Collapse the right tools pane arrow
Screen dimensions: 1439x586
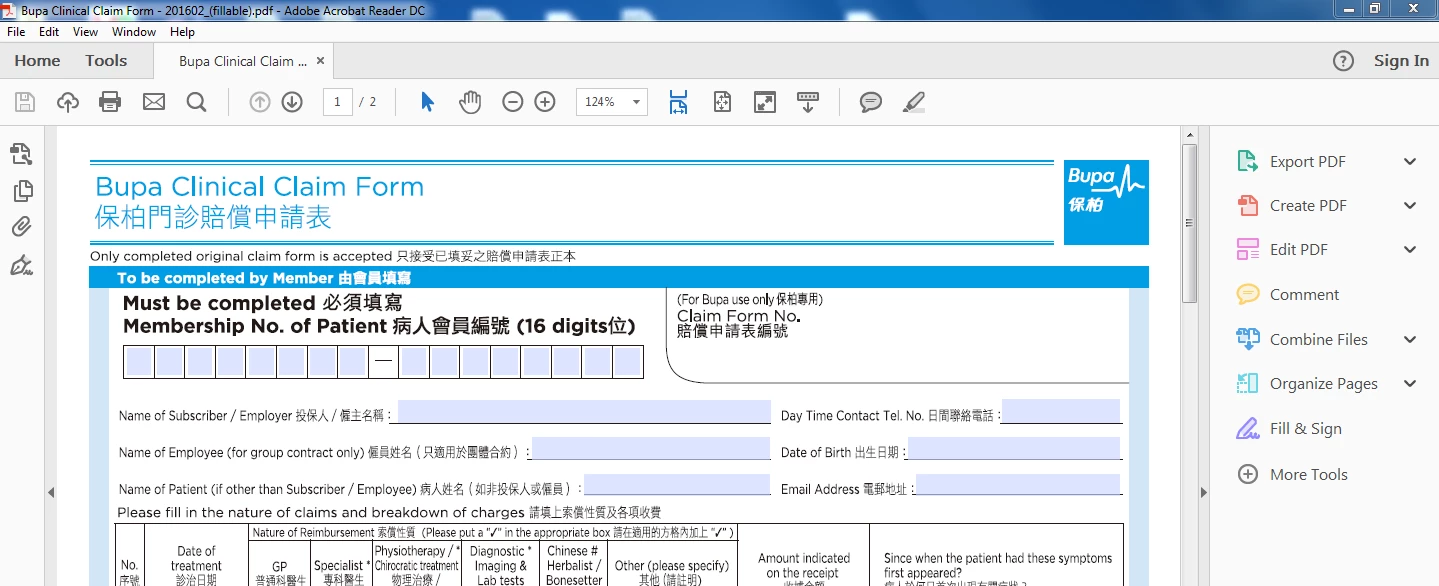(1203, 492)
